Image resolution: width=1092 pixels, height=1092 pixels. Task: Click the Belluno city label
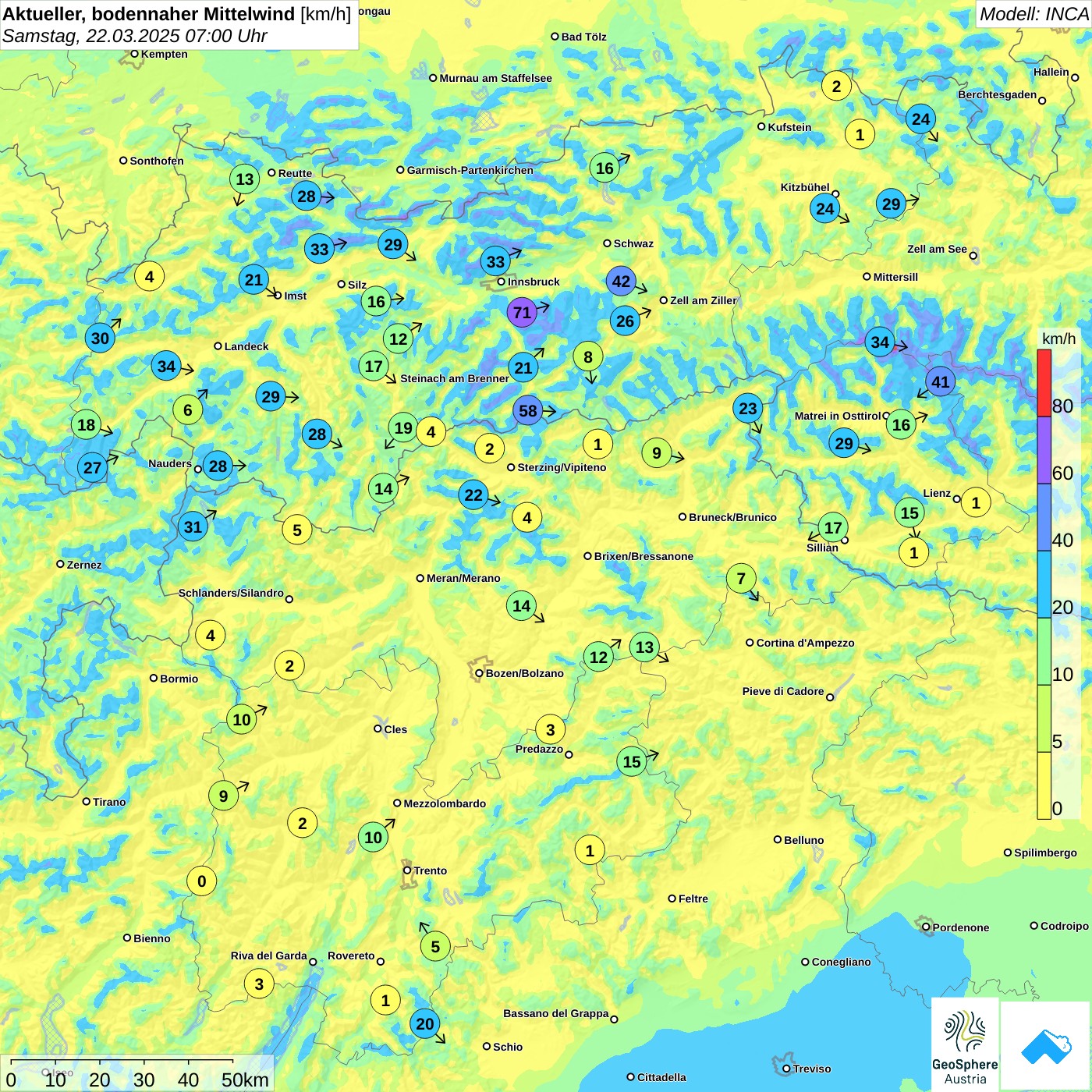click(x=804, y=840)
